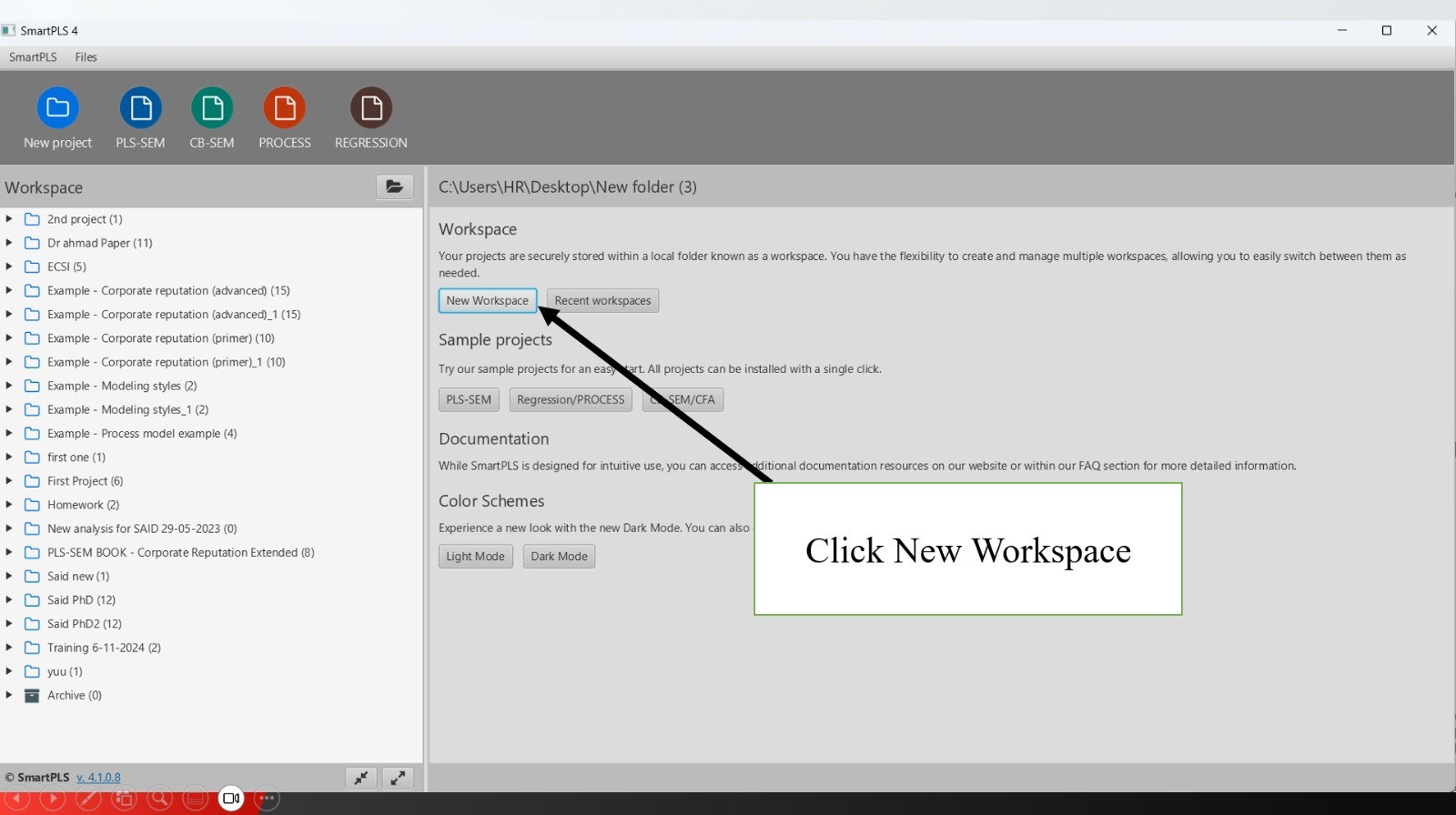
Task: Open the Files menu
Action: 86,57
